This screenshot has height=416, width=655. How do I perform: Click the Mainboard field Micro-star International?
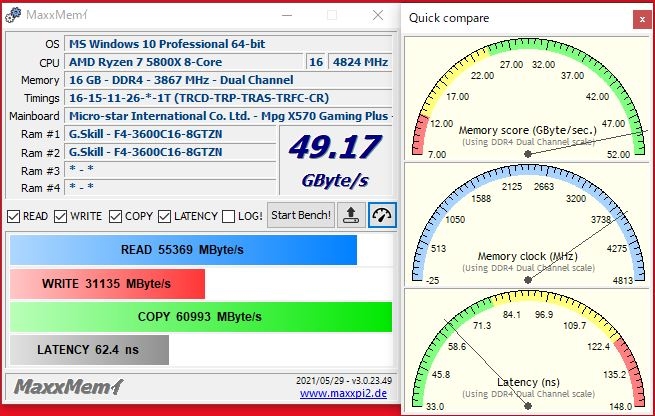point(228,116)
